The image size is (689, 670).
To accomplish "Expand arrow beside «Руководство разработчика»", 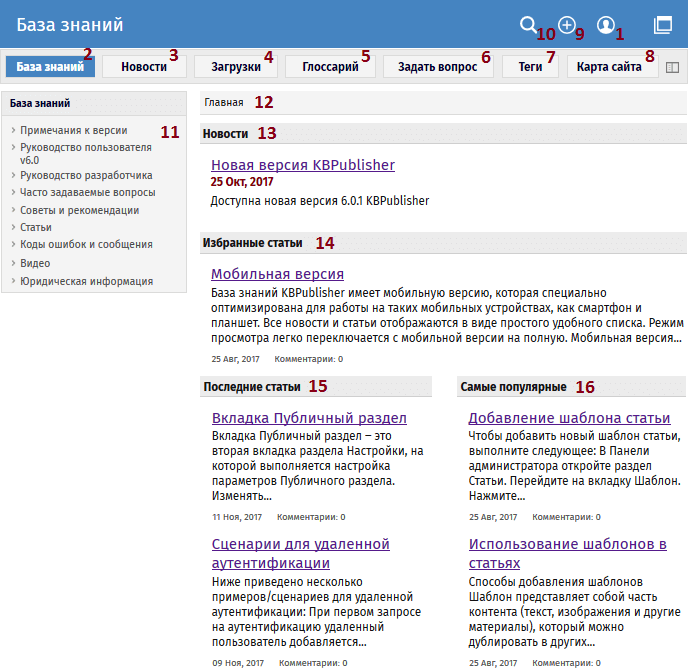I will click(13, 175).
